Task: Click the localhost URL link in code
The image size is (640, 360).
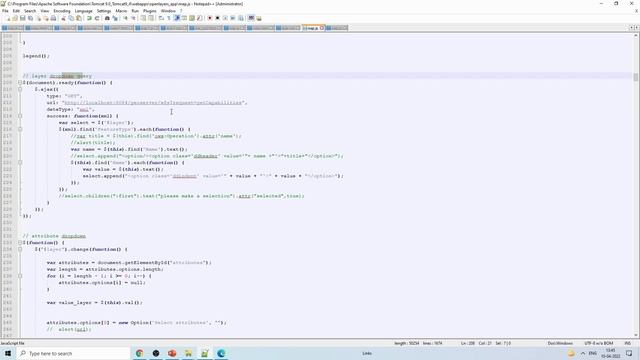Action: pyautogui.click(x=154, y=102)
